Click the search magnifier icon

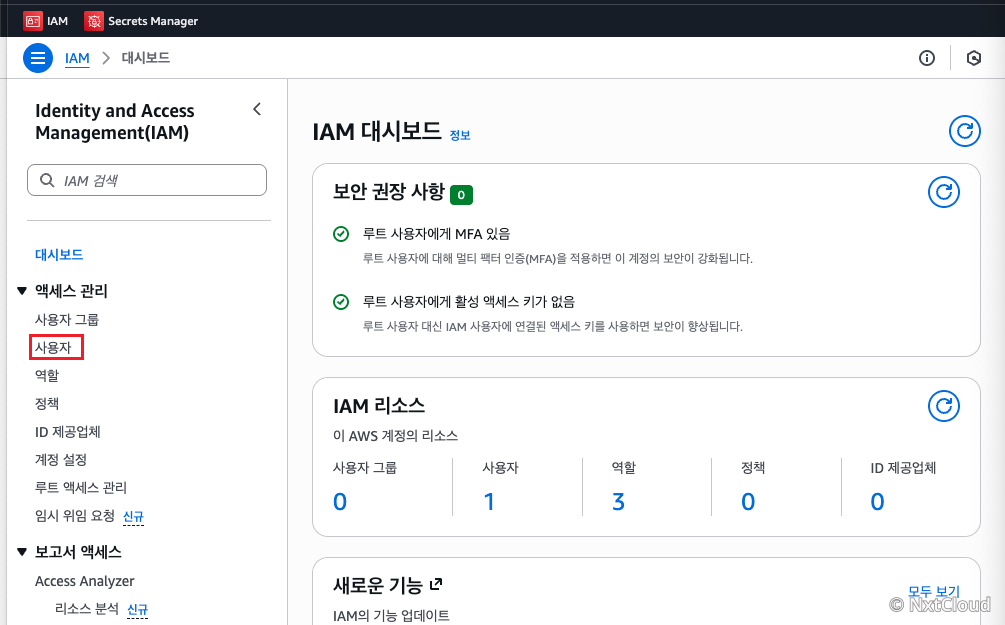(47, 180)
